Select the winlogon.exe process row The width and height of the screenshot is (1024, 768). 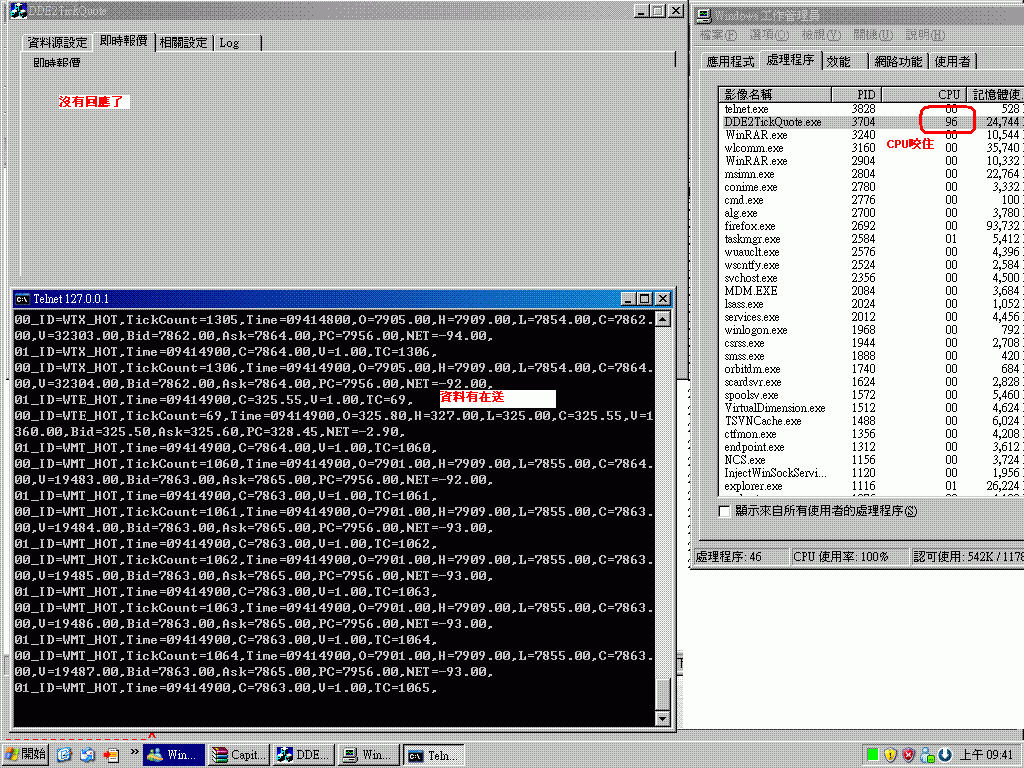coord(872,330)
